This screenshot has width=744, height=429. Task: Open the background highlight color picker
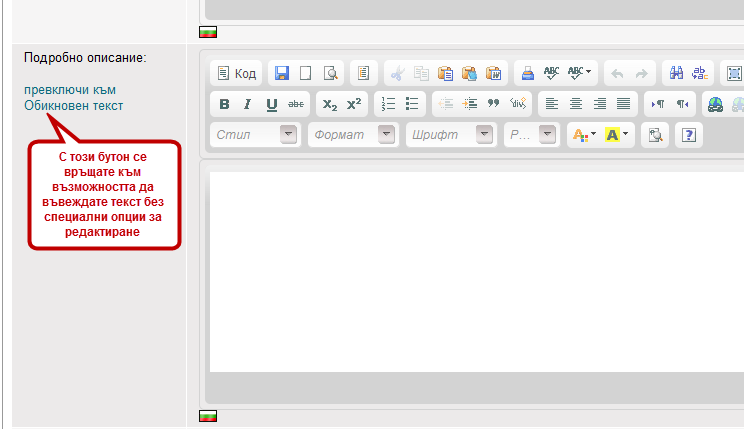(617, 135)
